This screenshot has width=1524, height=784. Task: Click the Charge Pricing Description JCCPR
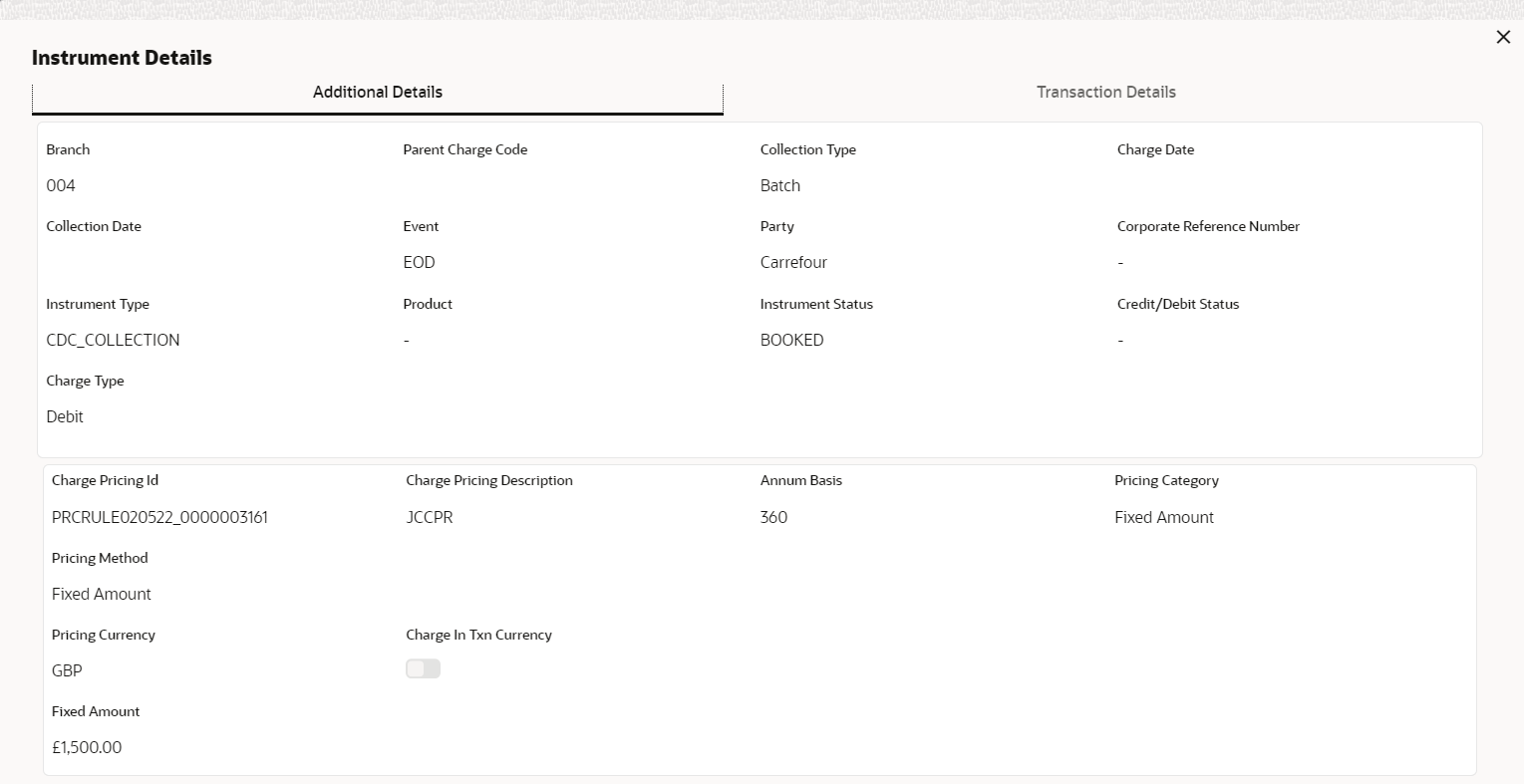pyautogui.click(x=430, y=517)
